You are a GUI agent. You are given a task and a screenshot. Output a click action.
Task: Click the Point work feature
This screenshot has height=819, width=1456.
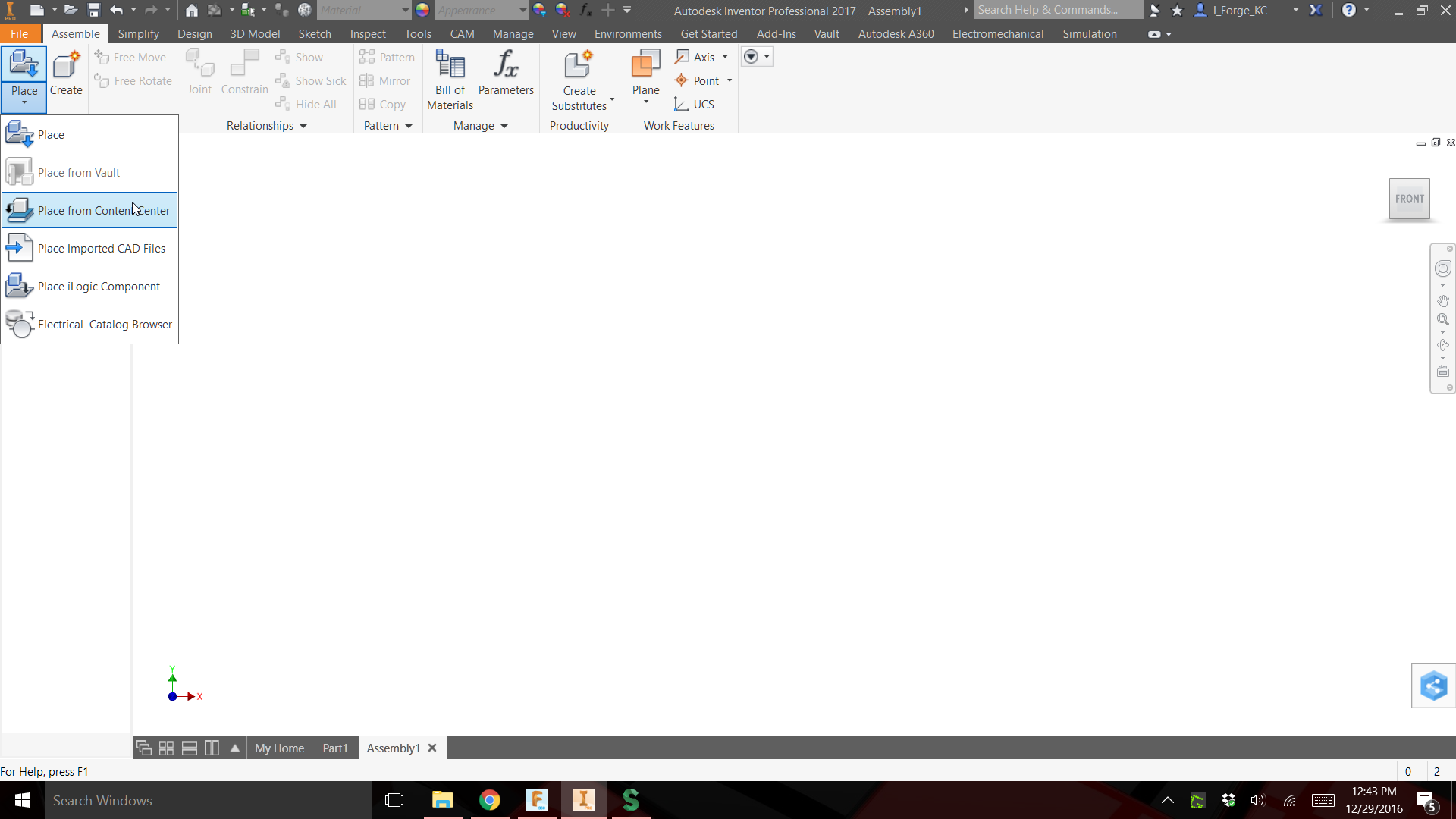697,80
